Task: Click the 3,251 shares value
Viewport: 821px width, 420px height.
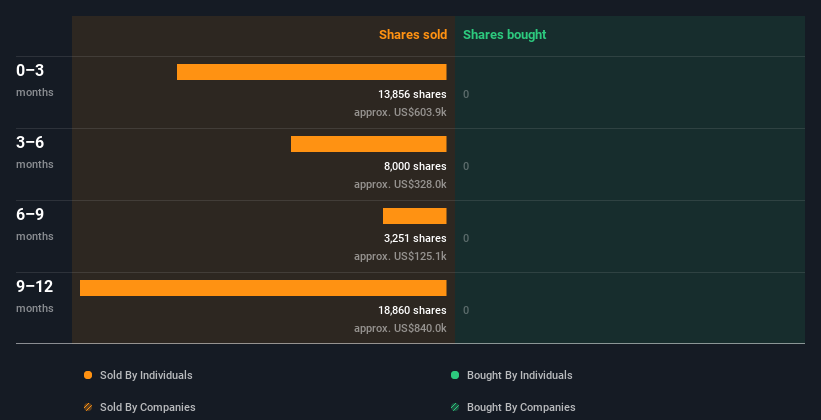Action: click(x=415, y=238)
